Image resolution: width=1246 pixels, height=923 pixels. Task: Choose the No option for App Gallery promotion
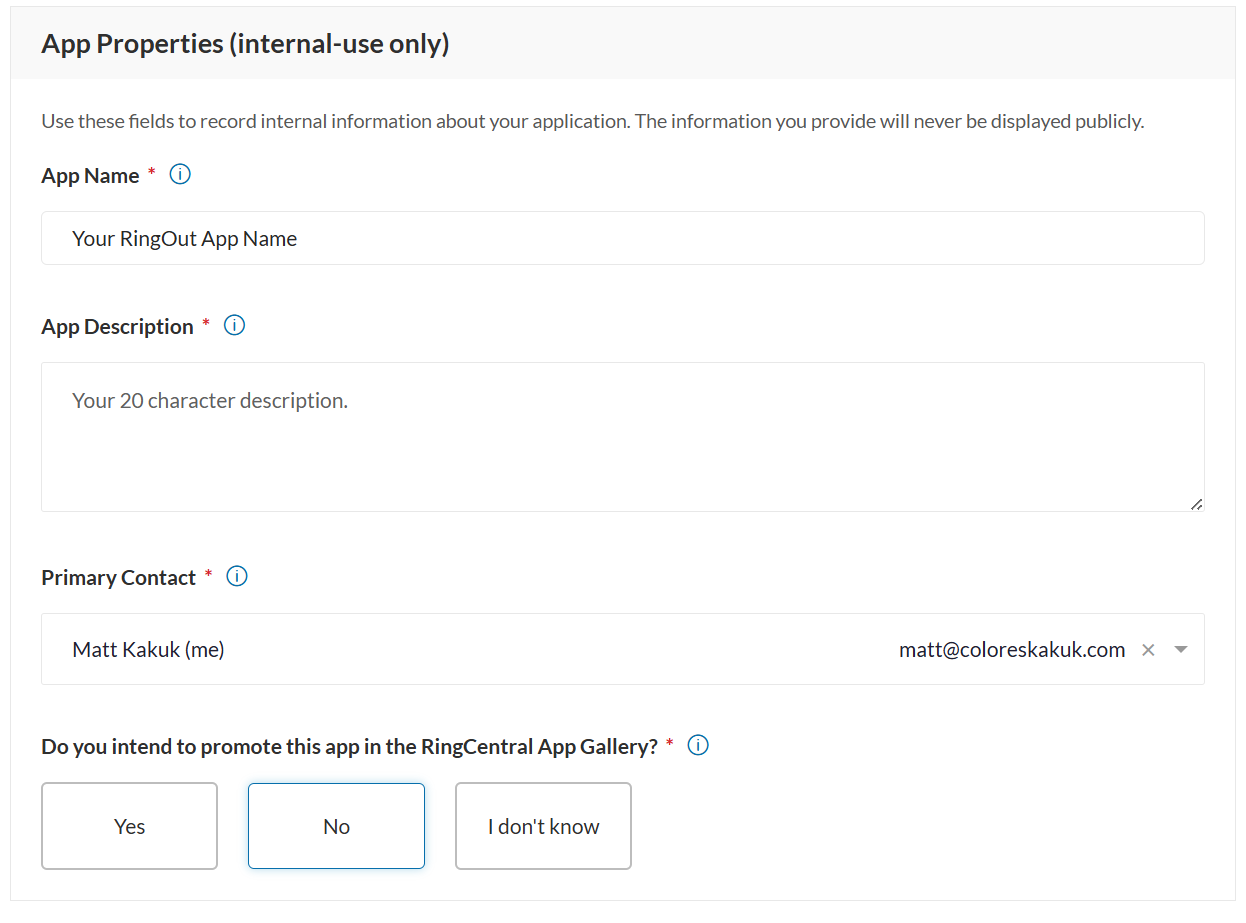(x=336, y=826)
